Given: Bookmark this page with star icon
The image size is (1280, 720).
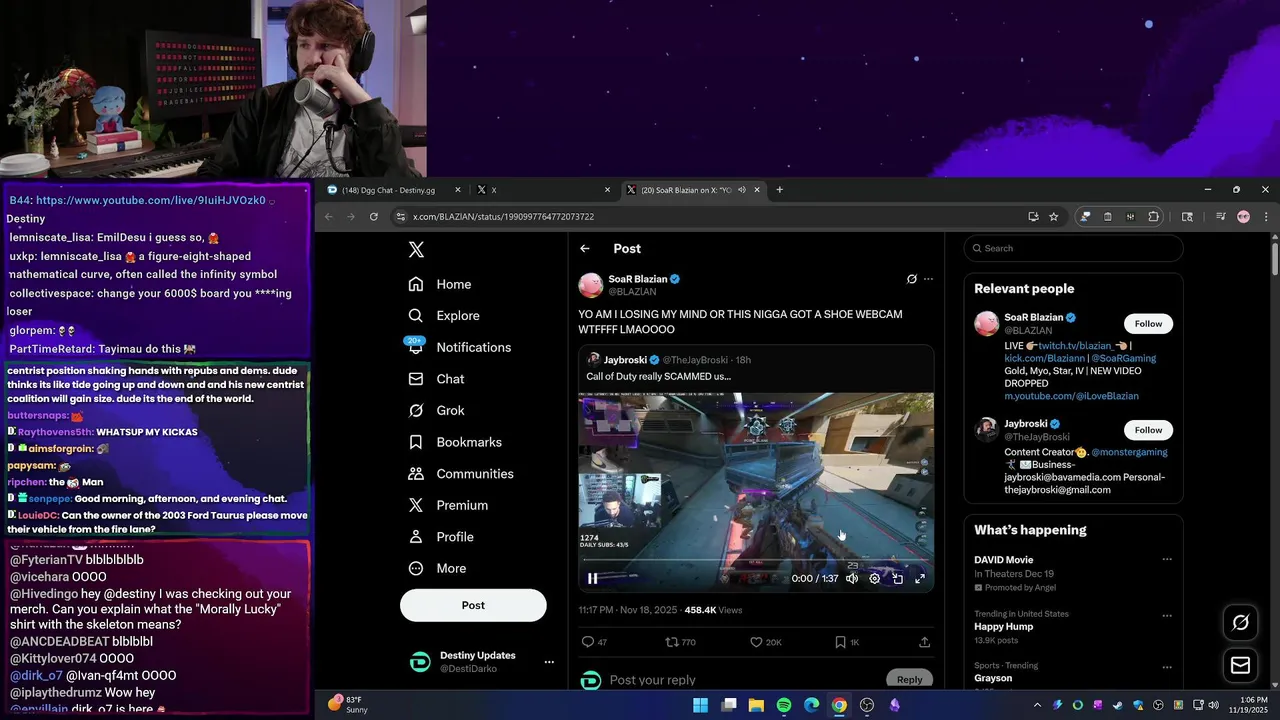Looking at the screenshot, I should click(1053, 216).
